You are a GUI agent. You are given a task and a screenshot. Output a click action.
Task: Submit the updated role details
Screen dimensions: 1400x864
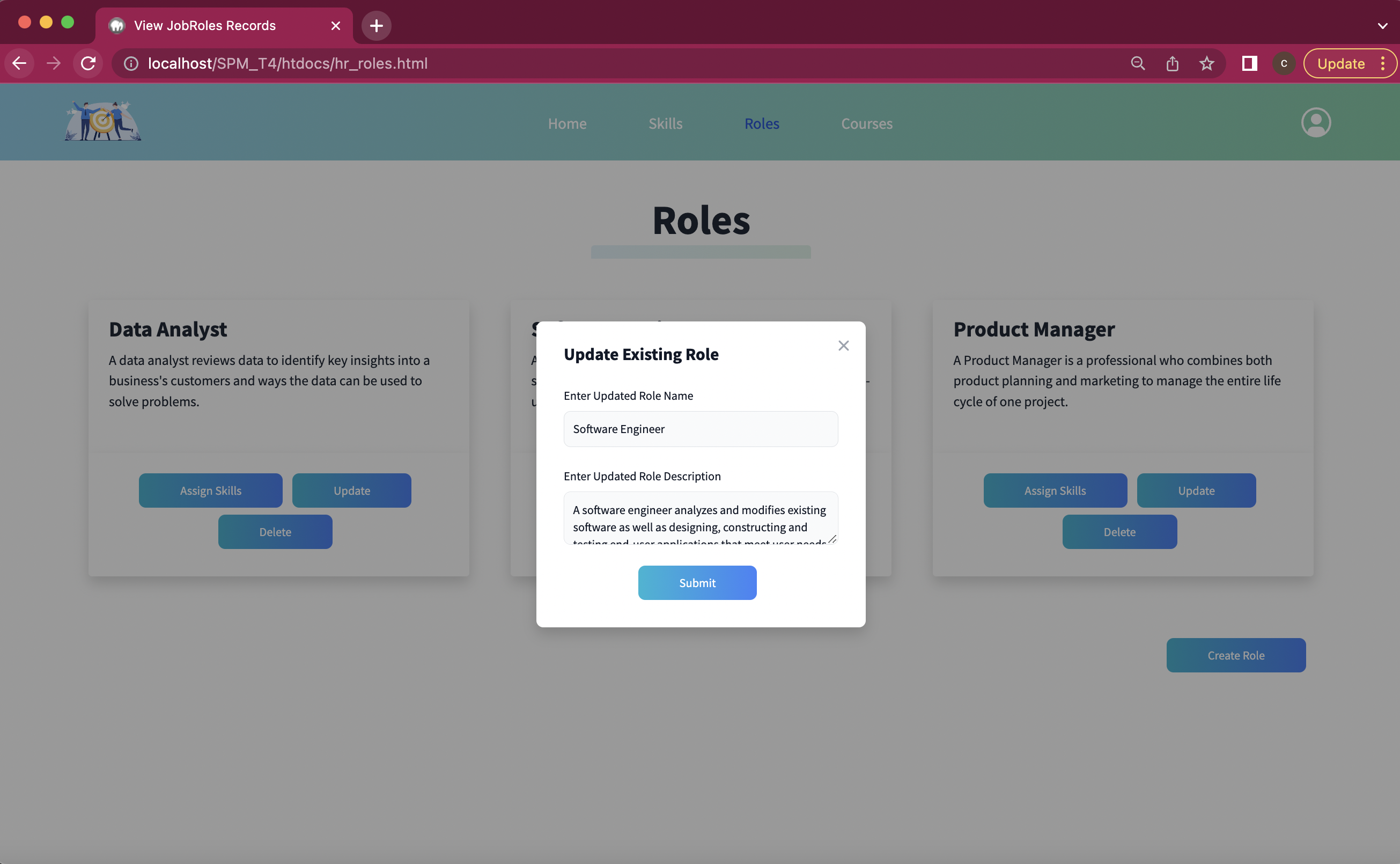point(697,582)
